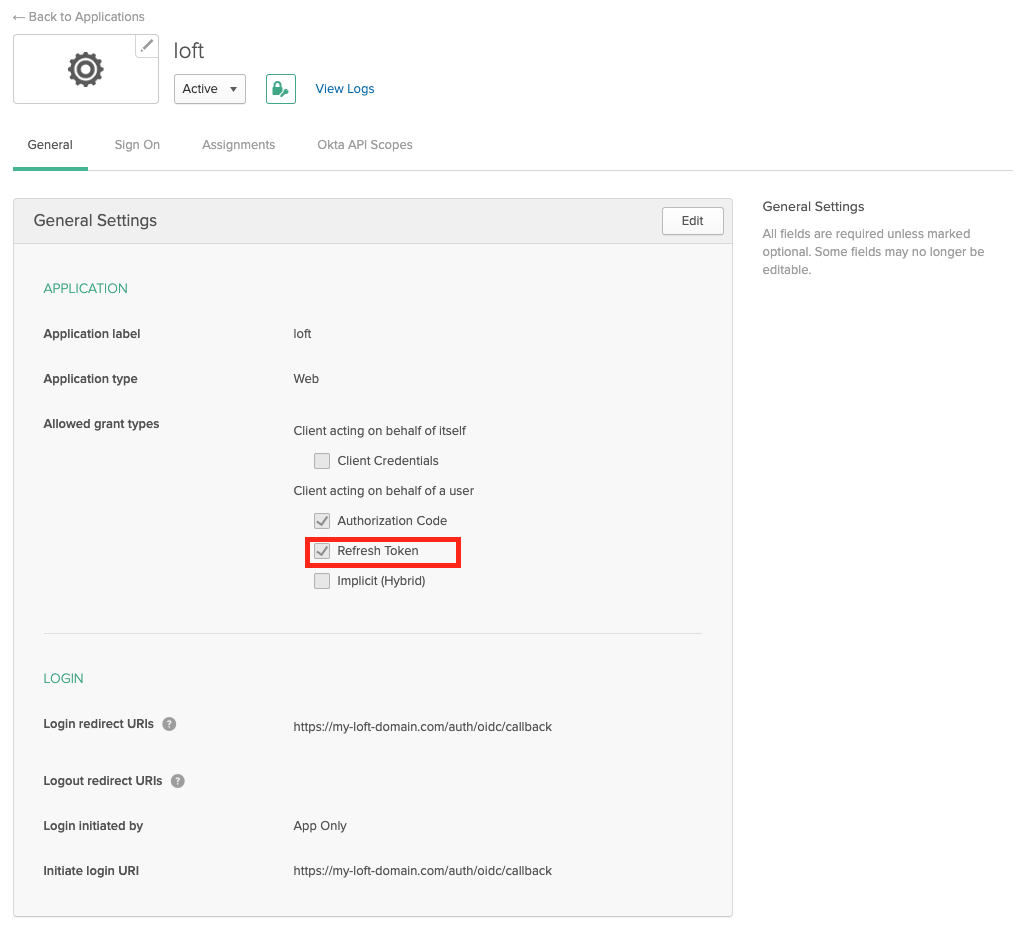
Task: Click the Login redirect callback URL
Action: click(423, 726)
